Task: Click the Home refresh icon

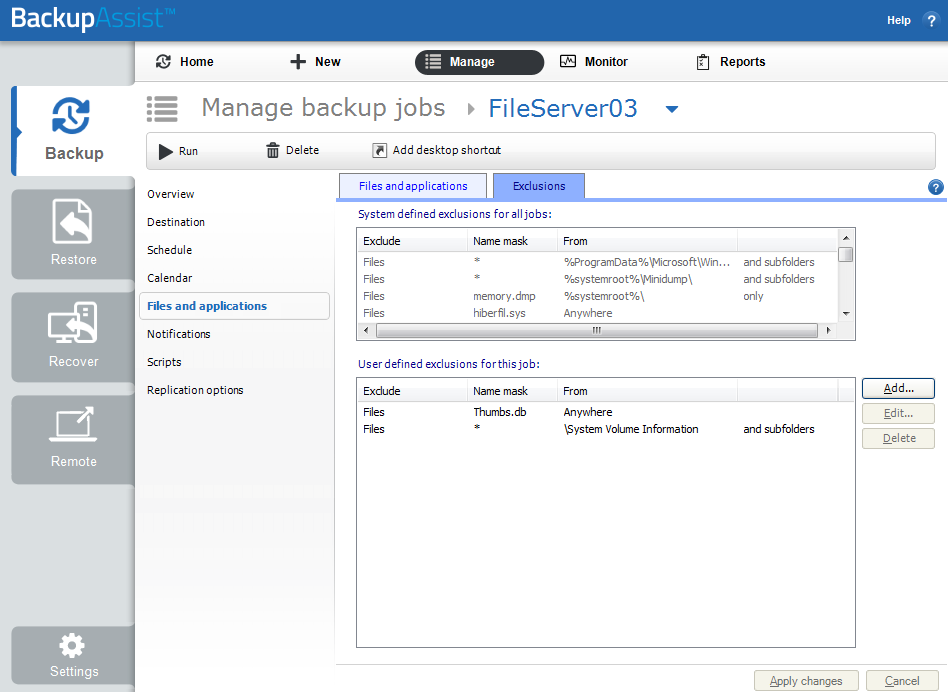Action: (x=163, y=62)
